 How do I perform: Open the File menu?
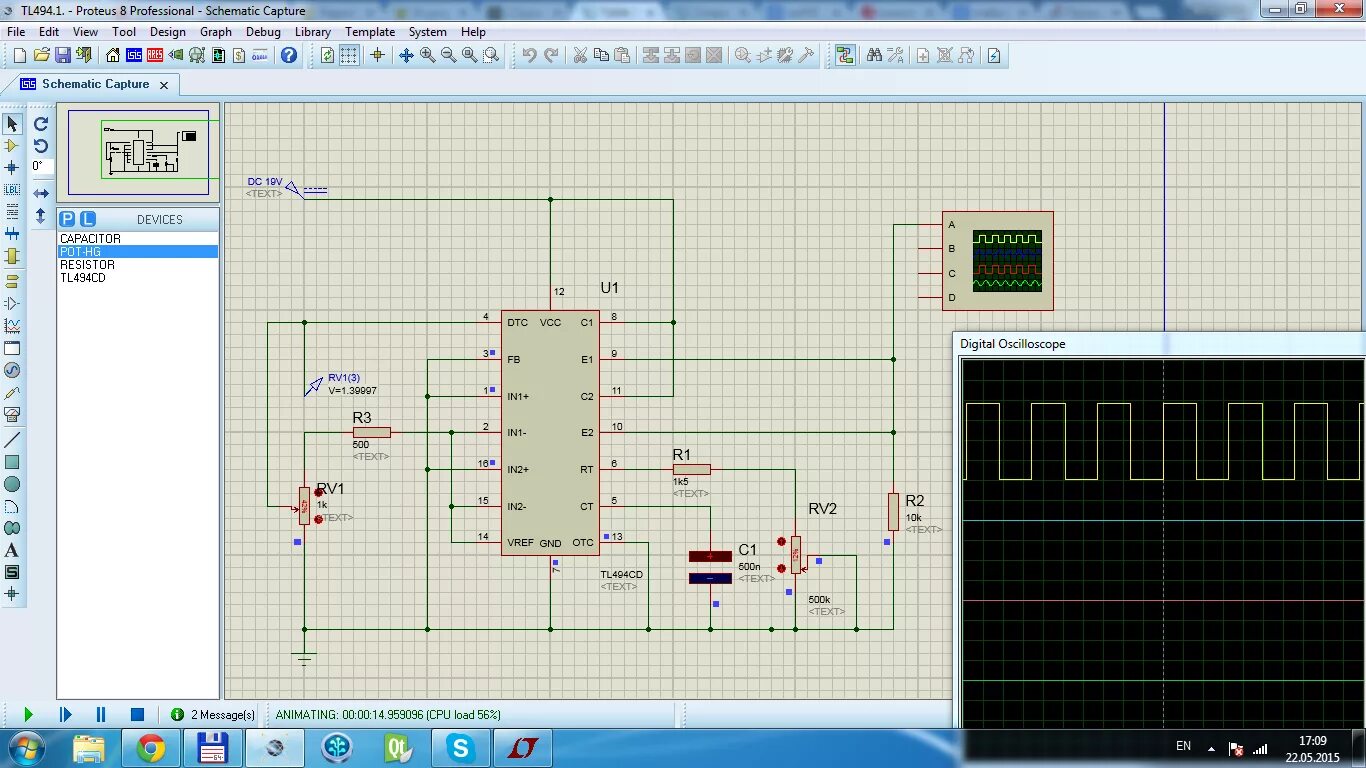pos(16,32)
